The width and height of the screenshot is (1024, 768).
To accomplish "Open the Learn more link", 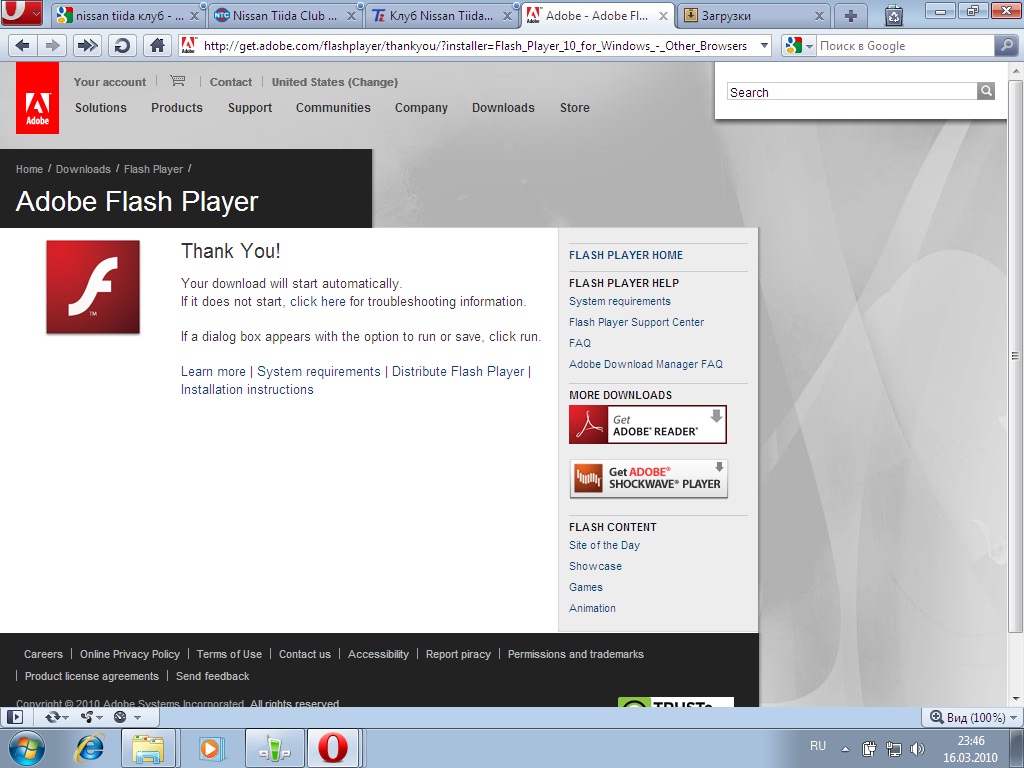I will tap(213, 372).
